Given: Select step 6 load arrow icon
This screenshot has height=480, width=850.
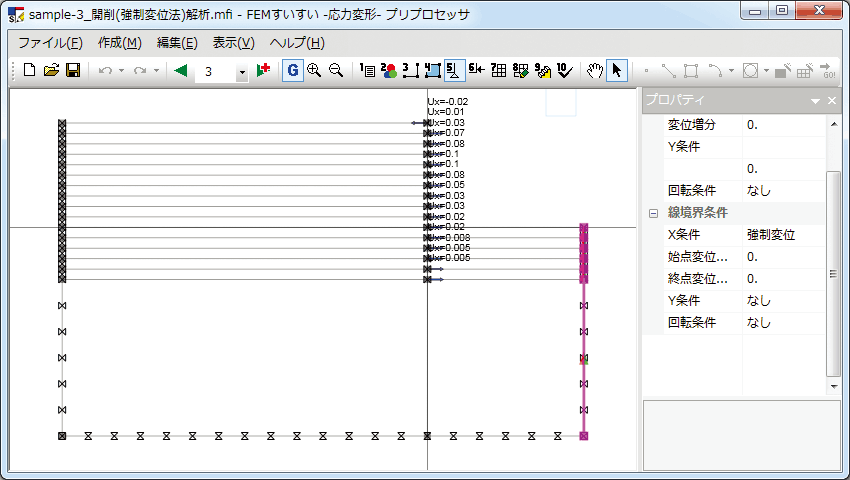Looking at the screenshot, I should [x=476, y=71].
